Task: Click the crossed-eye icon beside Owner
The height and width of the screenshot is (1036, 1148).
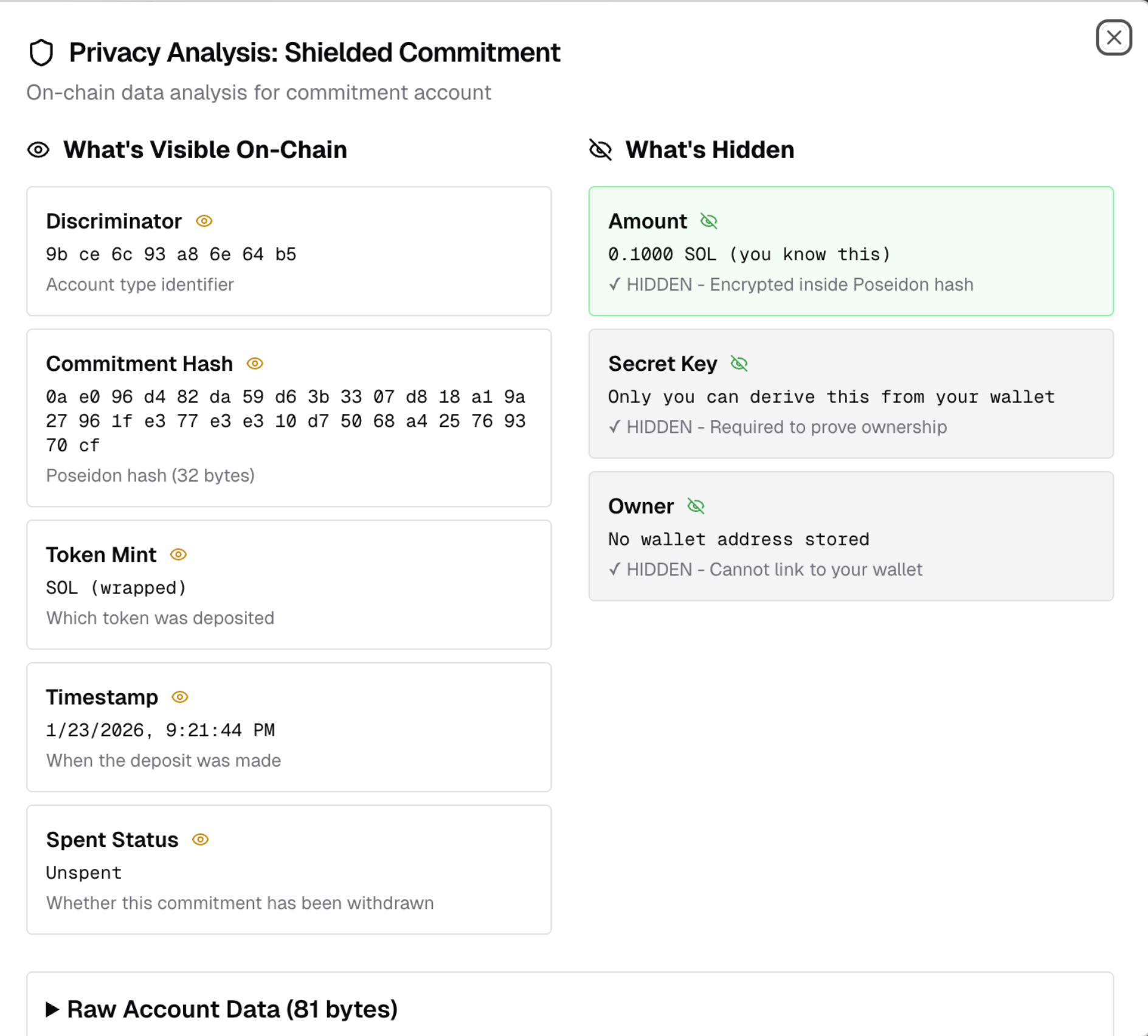Action: [x=696, y=506]
